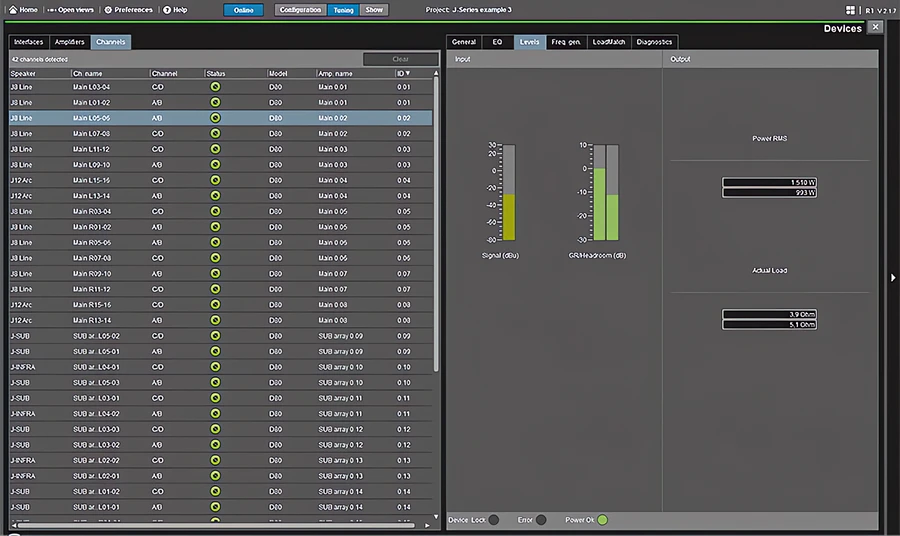Screen dimensions: 900x536
Task: Click status icon of Main L15-16 row
Action: [x=215, y=180]
